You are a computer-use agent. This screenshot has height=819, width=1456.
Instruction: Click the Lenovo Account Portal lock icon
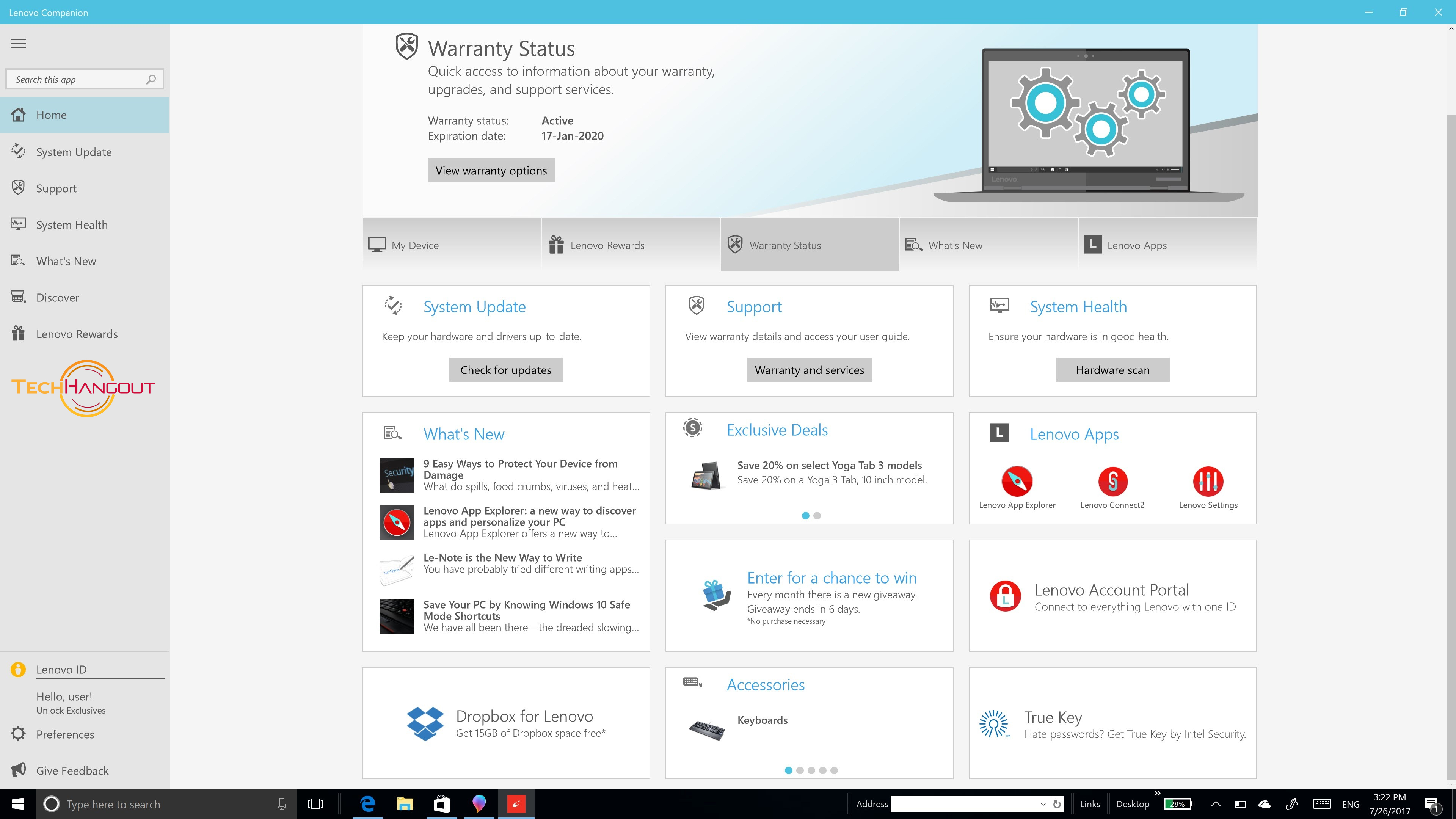coord(1005,596)
